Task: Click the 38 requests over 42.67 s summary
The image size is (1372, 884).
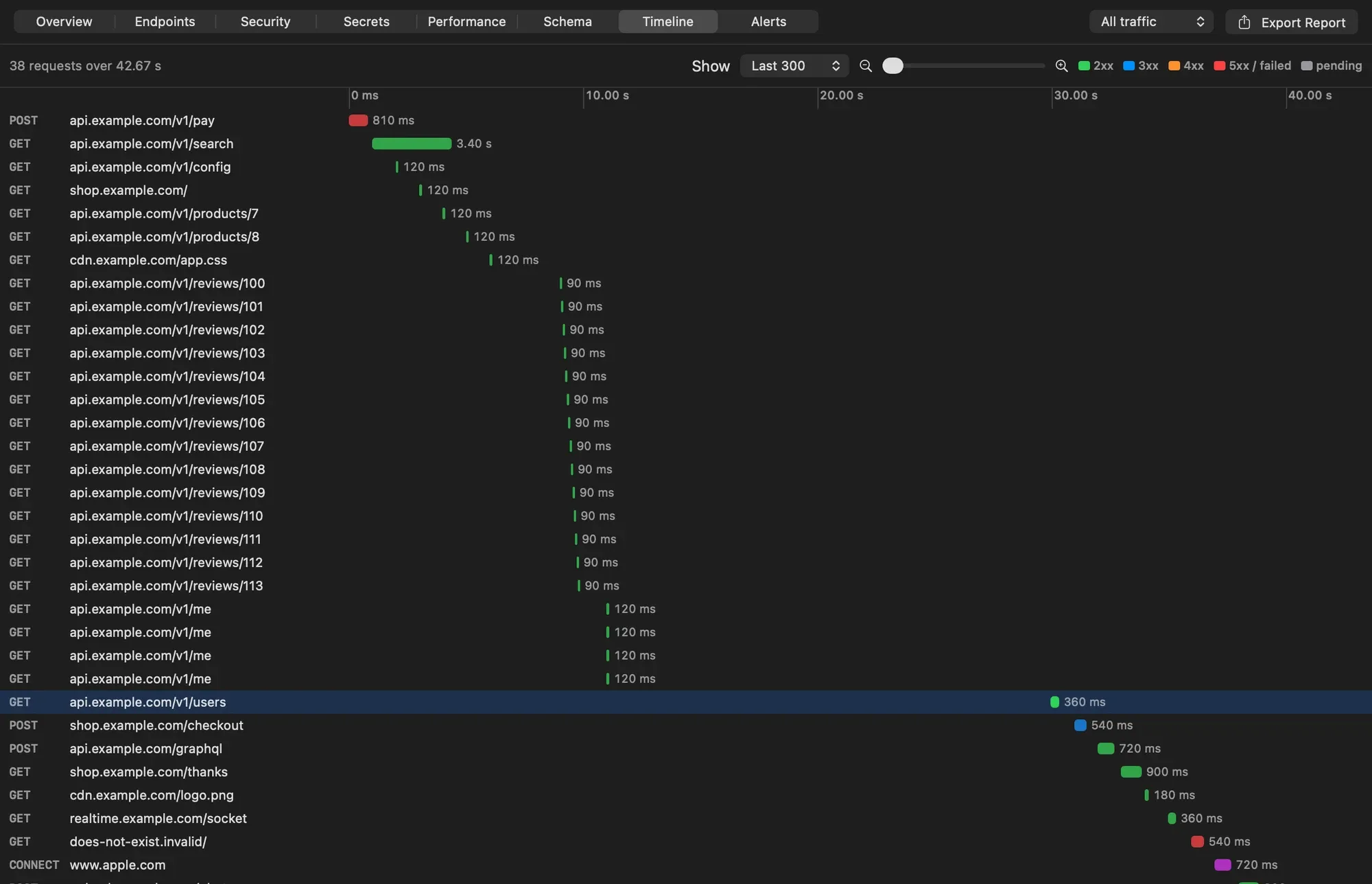Action: click(x=85, y=66)
